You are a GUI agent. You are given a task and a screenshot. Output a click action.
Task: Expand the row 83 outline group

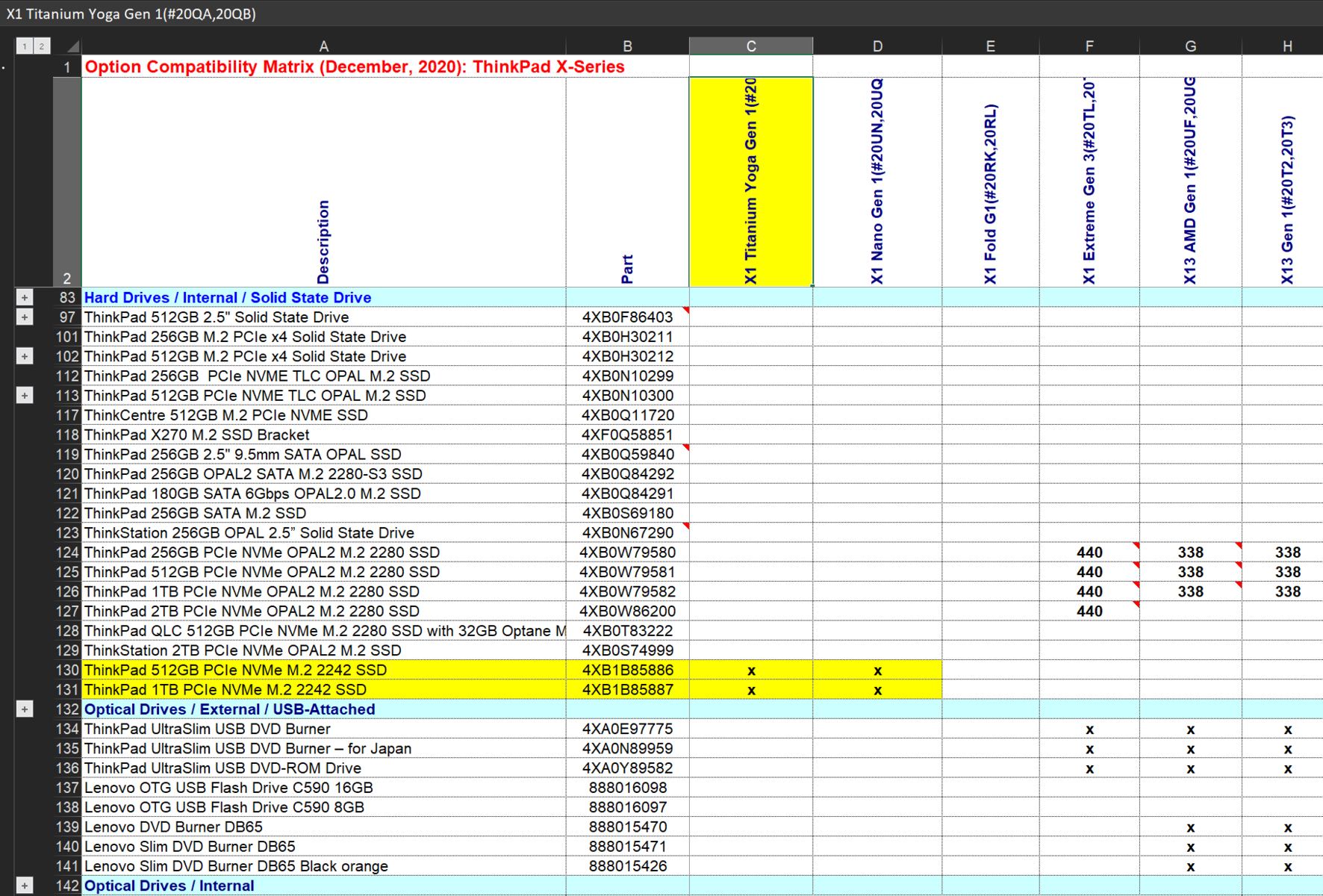(25, 297)
